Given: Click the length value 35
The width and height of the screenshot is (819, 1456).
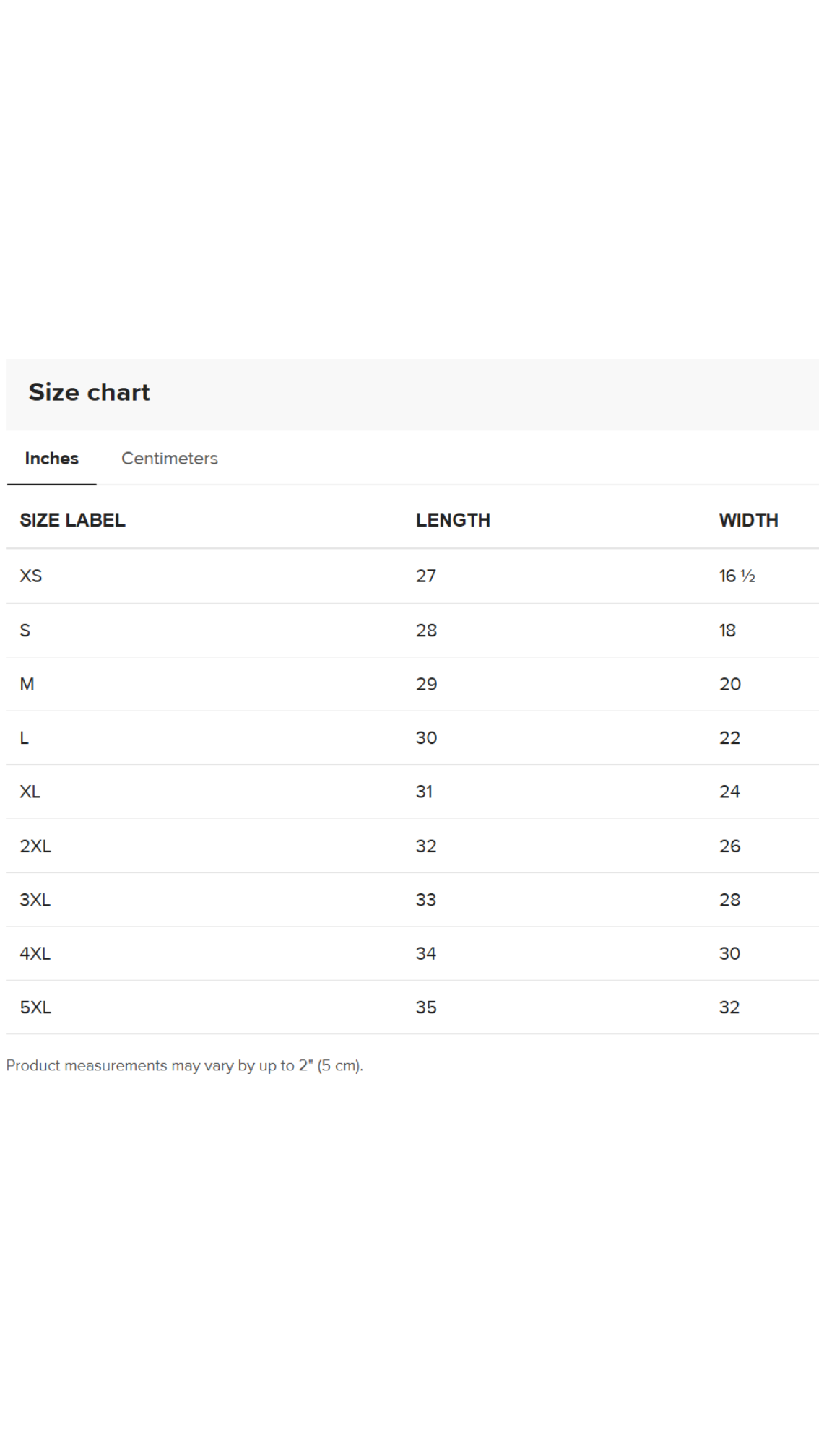Looking at the screenshot, I should 426,1007.
